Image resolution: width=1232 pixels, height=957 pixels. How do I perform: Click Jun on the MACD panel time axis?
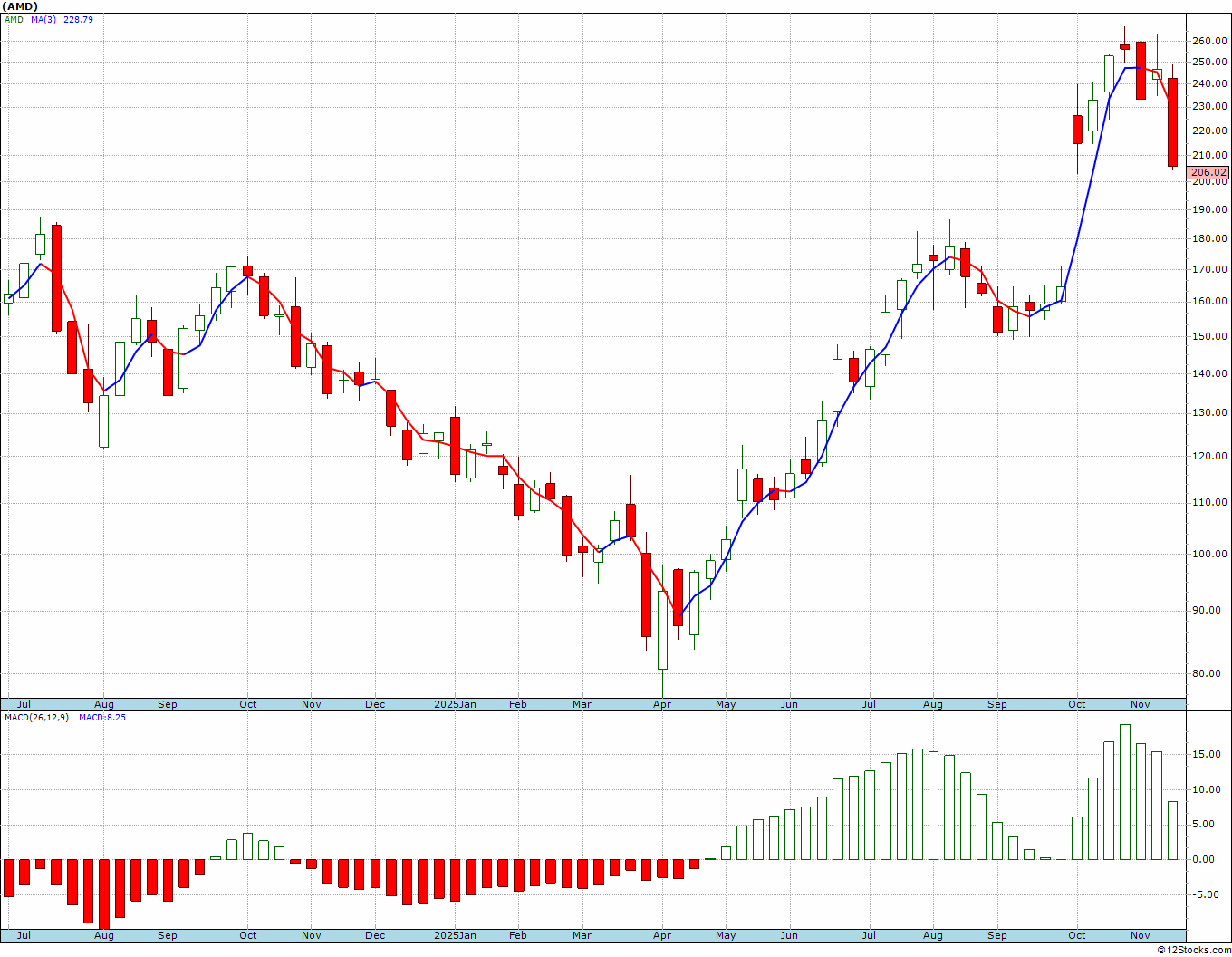[x=789, y=935]
